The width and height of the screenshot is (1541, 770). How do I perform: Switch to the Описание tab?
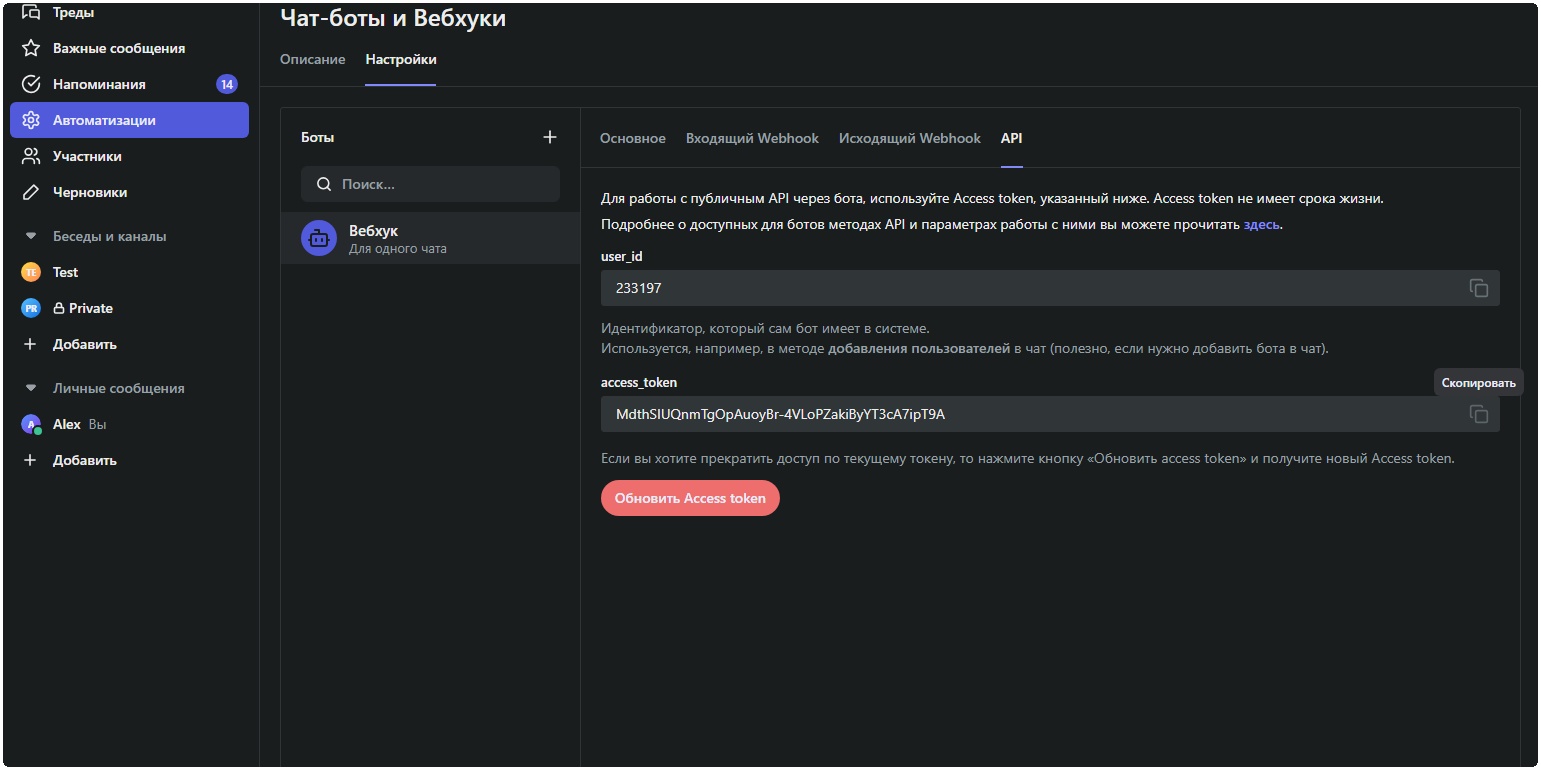coord(312,59)
